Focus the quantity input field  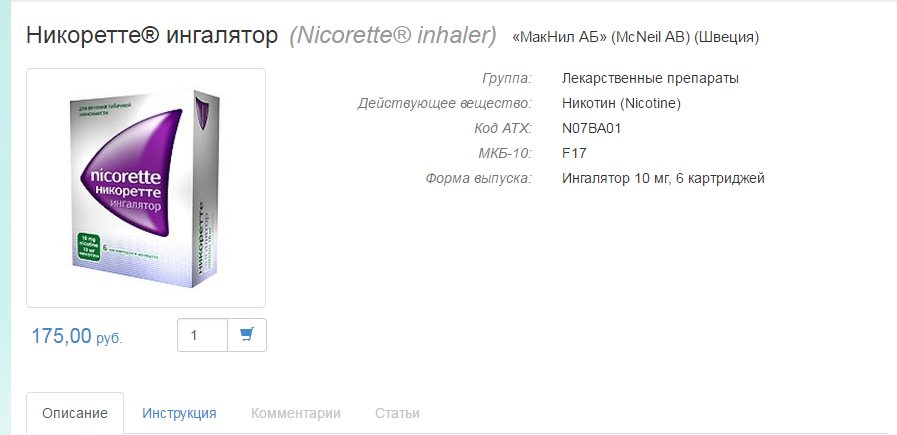coord(203,335)
